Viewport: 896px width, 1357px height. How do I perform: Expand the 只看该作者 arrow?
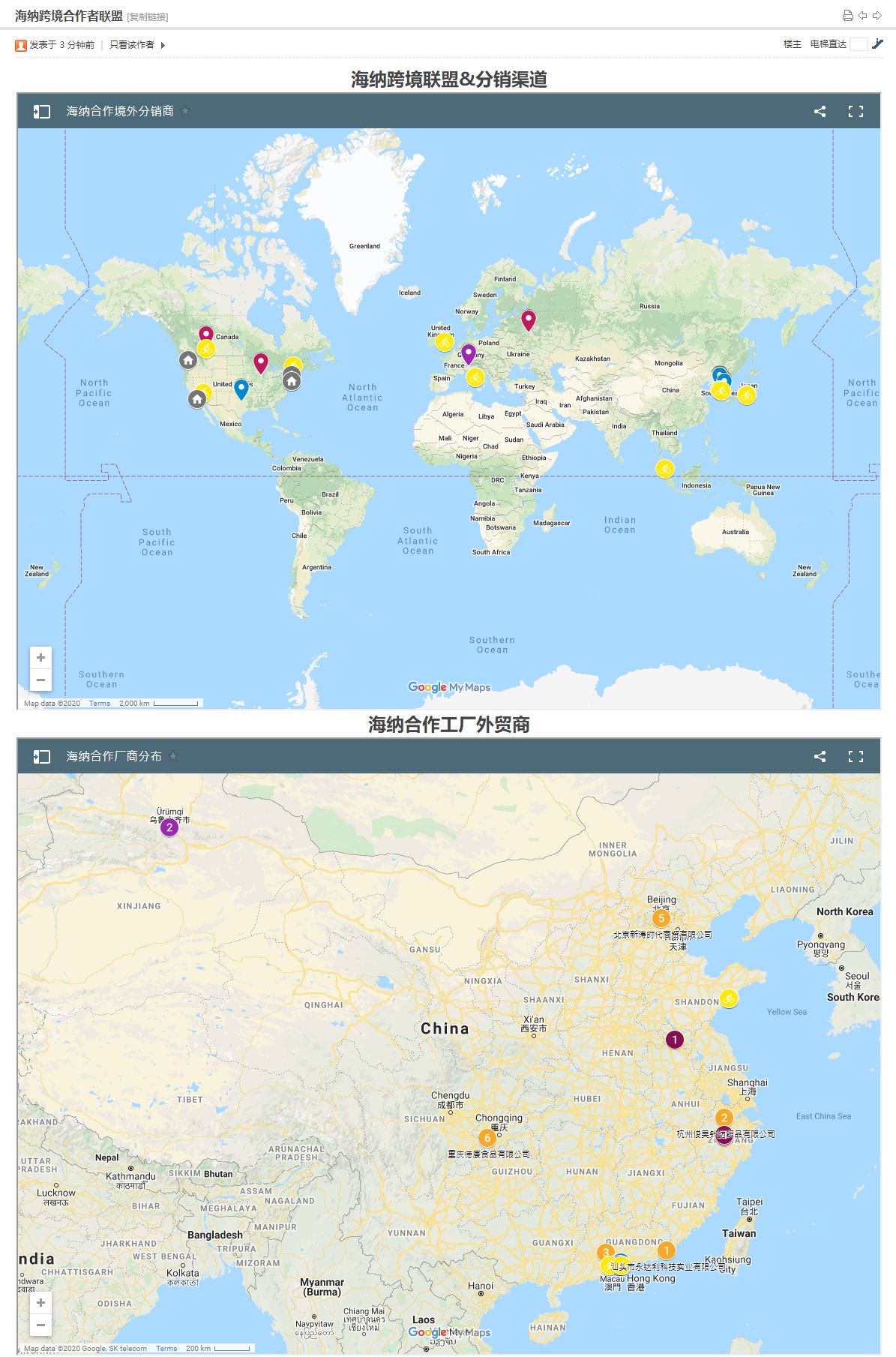[163, 45]
